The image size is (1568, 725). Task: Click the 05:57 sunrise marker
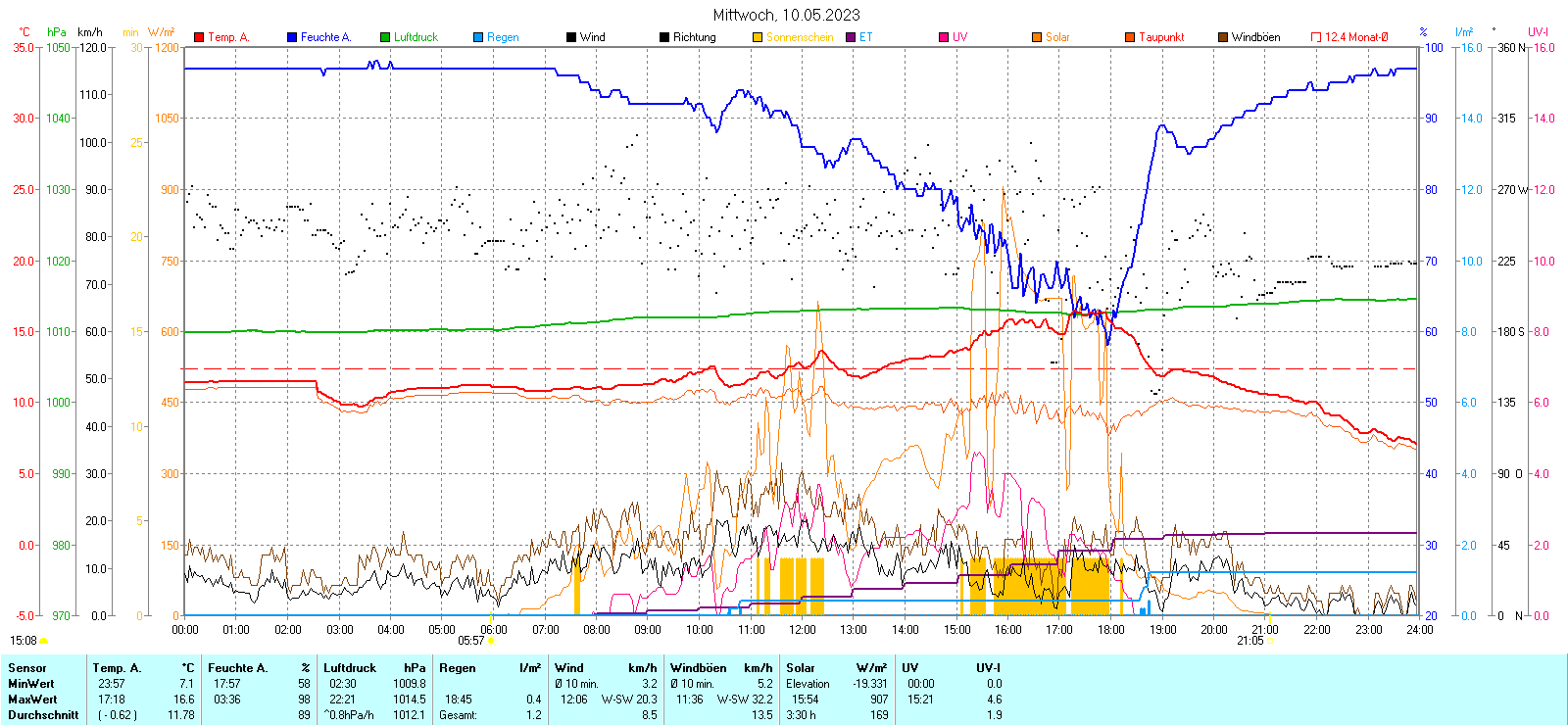471,641
